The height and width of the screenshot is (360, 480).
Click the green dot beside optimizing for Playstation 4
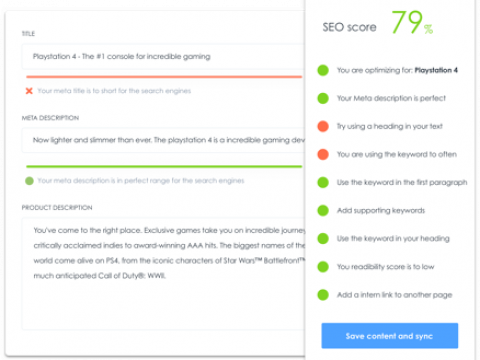pos(323,70)
